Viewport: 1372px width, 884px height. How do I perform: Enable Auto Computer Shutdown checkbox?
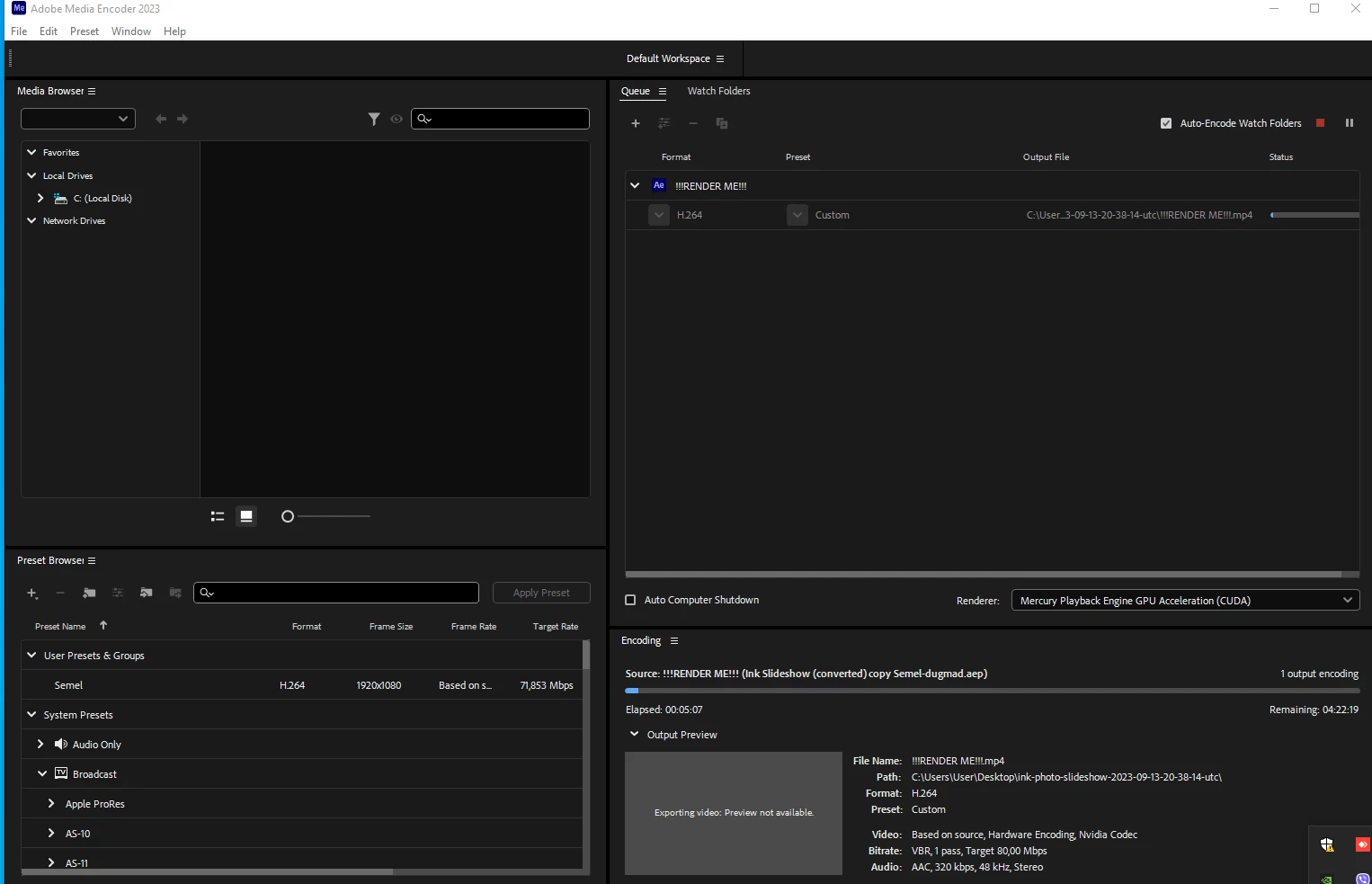click(630, 600)
